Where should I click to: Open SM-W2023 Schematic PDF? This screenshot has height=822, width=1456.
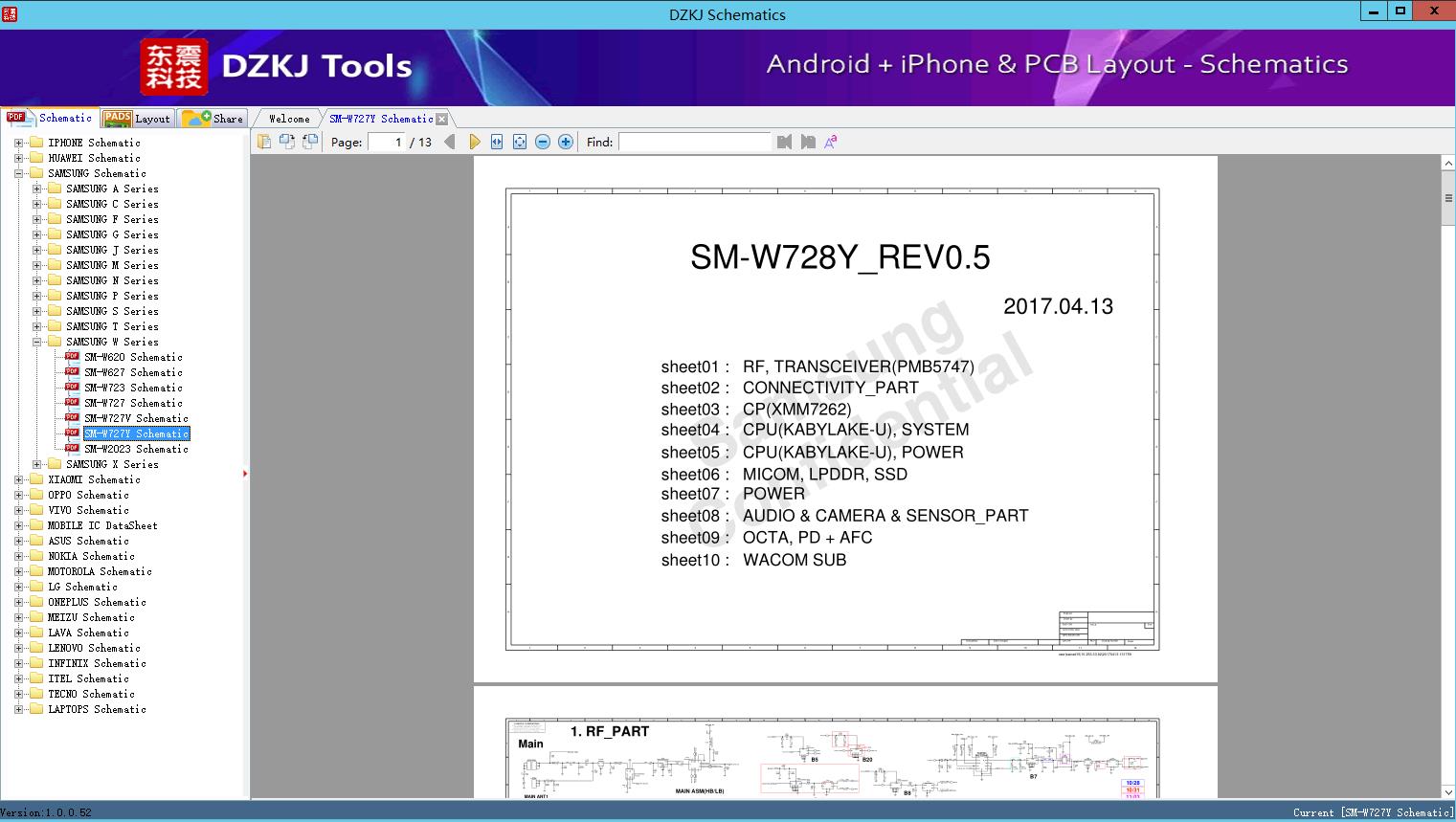click(x=136, y=449)
